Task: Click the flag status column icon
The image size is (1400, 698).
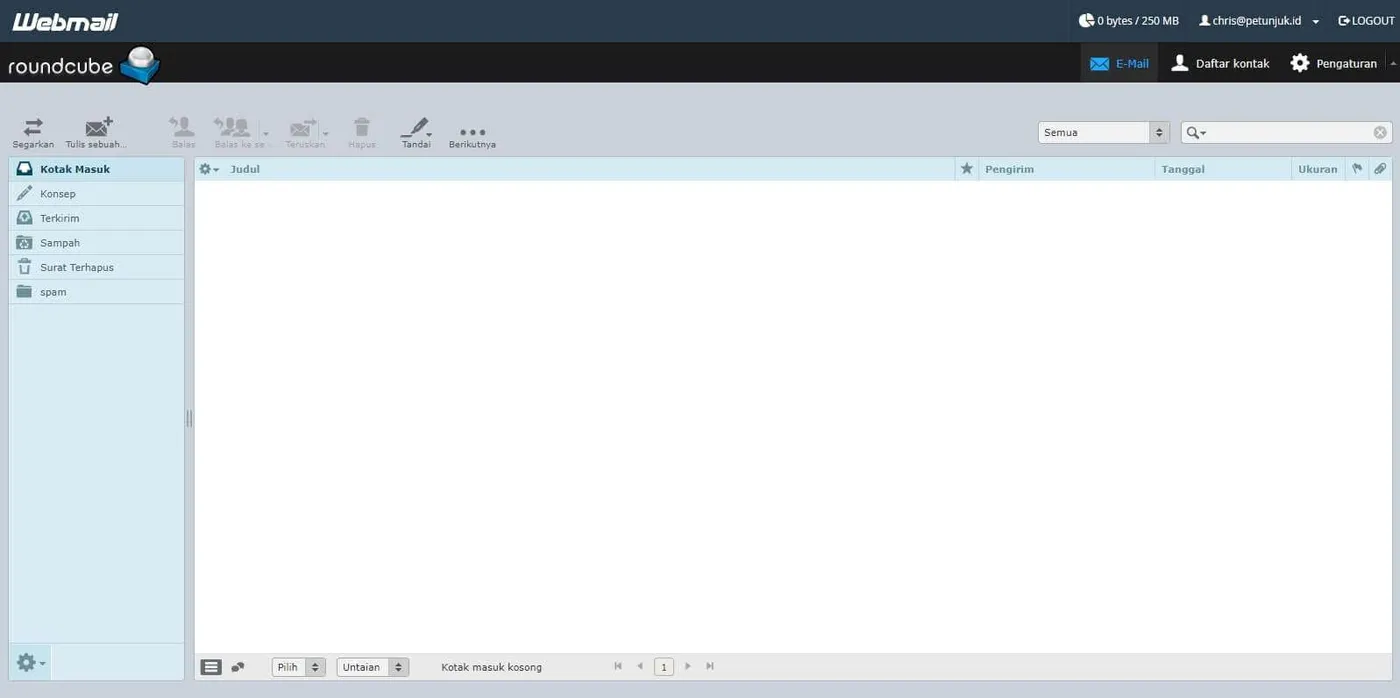Action: point(1357,169)
